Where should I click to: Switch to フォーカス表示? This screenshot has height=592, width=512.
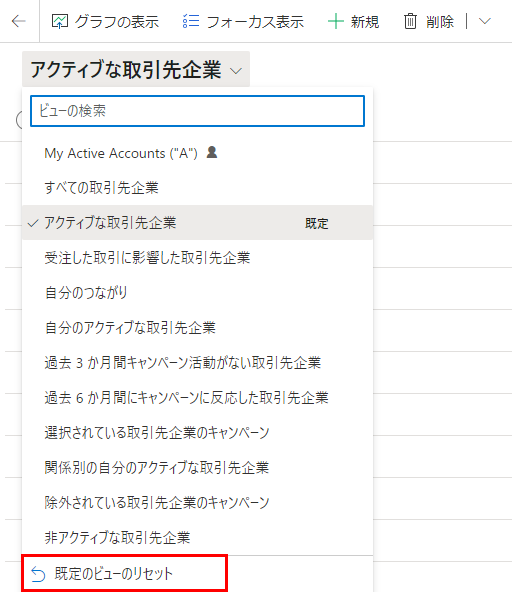[243, 22]
